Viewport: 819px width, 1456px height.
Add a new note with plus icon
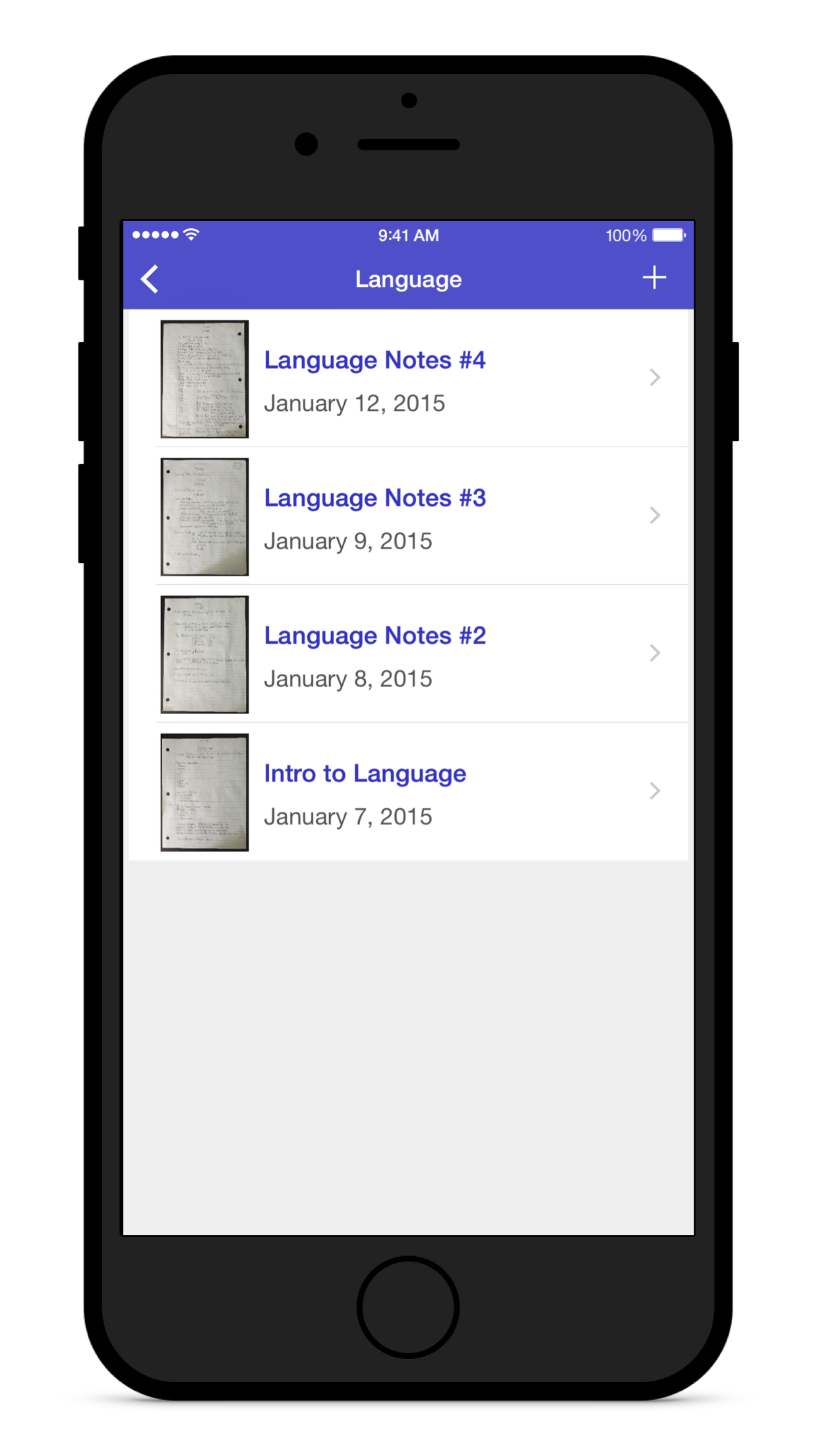click(653, 278)
